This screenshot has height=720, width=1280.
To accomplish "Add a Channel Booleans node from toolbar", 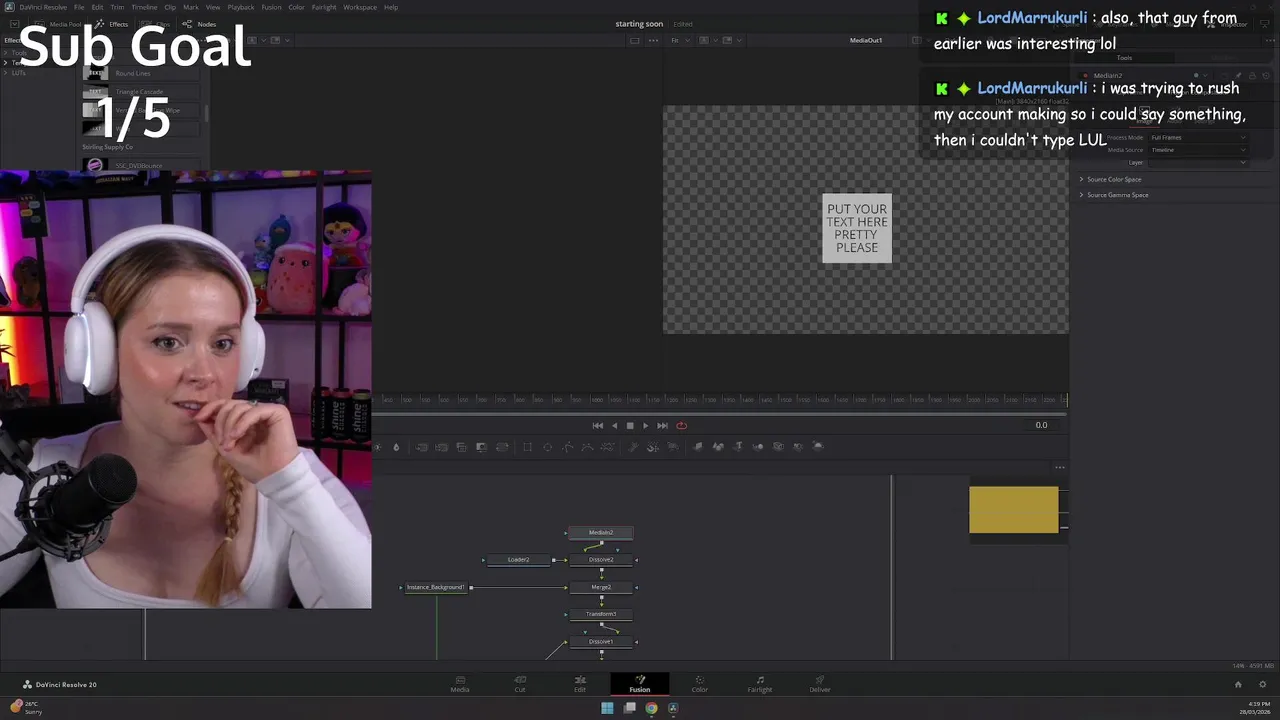I will [442, 446].
